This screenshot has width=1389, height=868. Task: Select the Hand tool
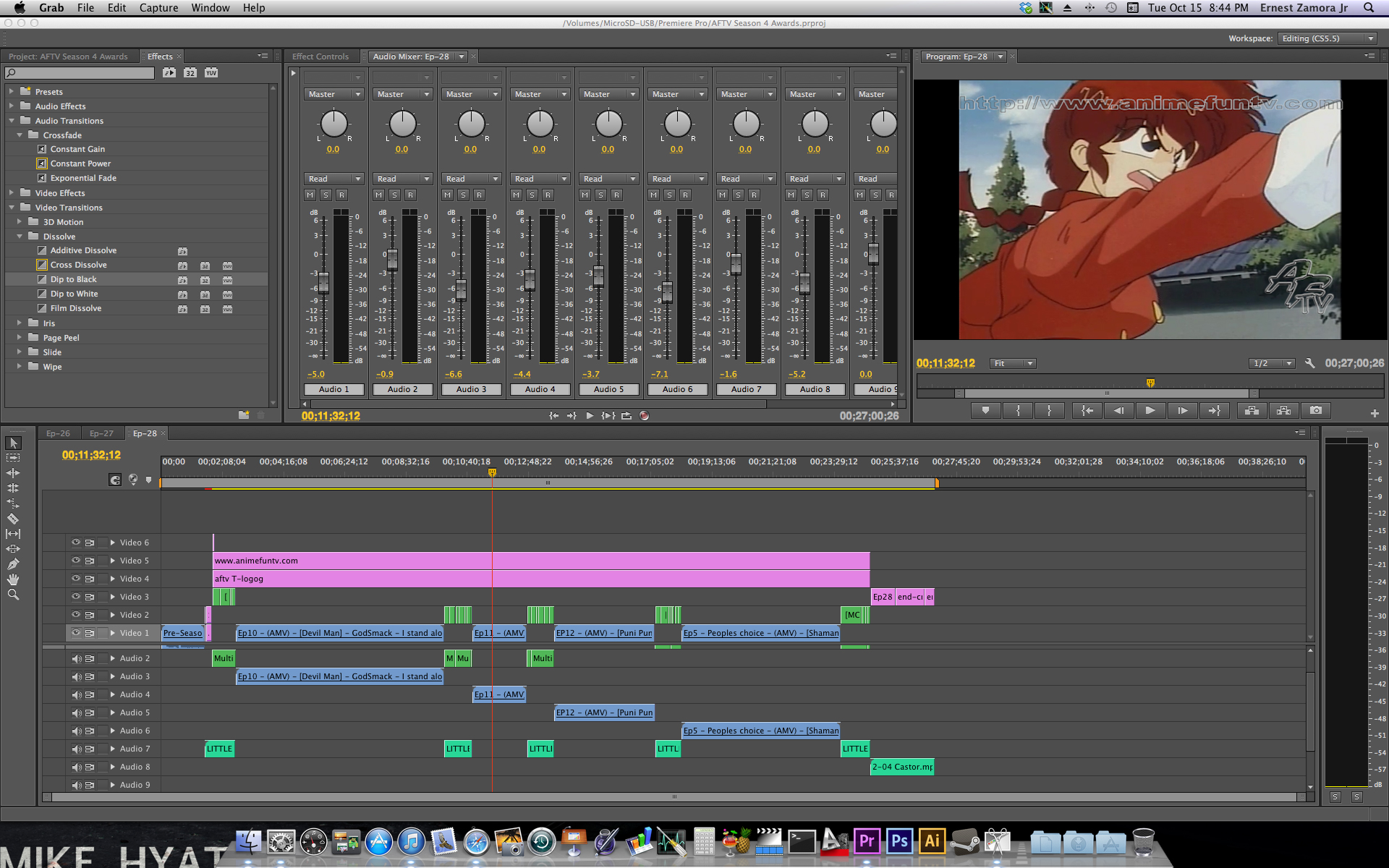13,579
